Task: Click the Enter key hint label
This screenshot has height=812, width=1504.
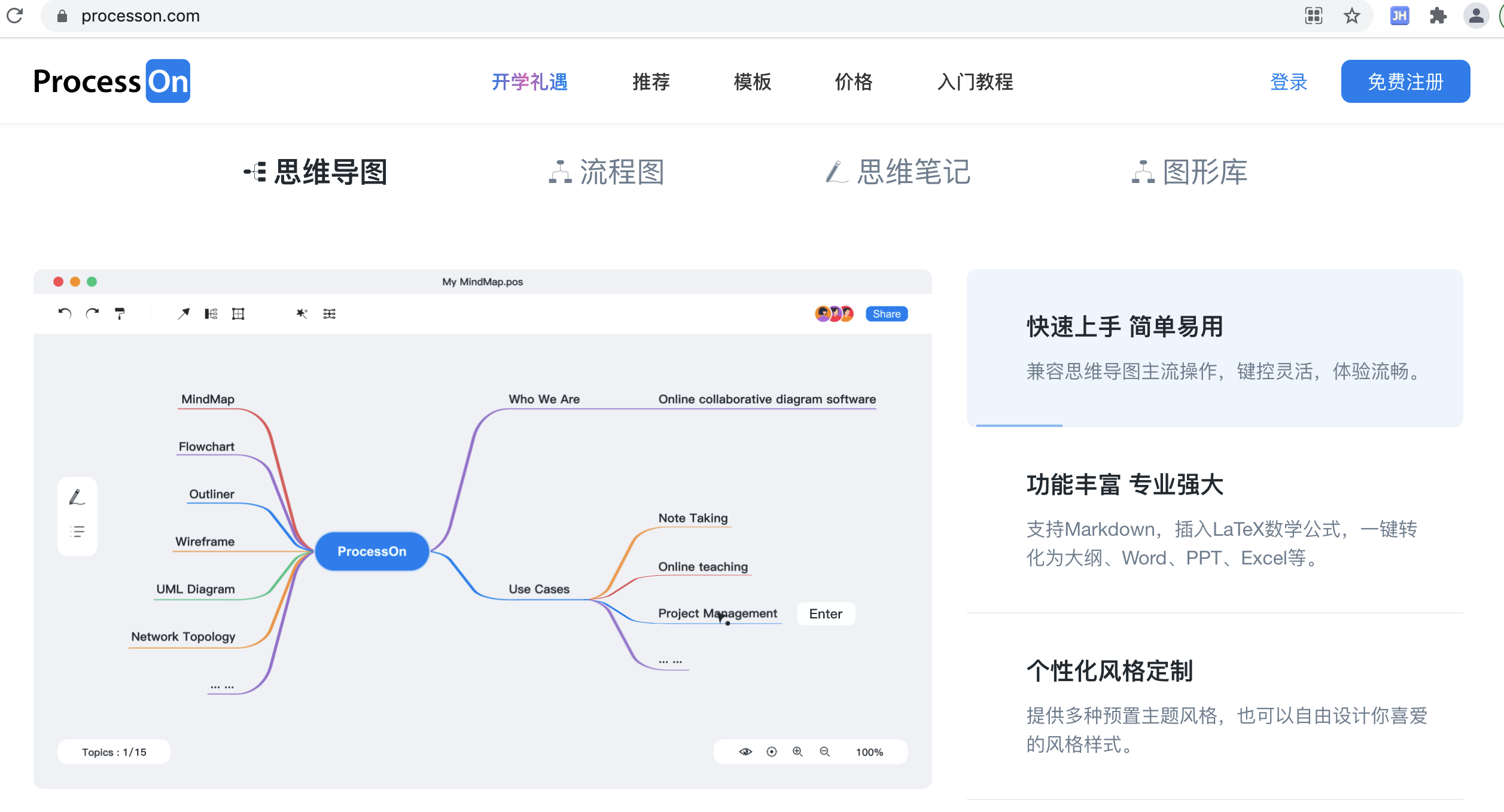Action: point(826,613)
